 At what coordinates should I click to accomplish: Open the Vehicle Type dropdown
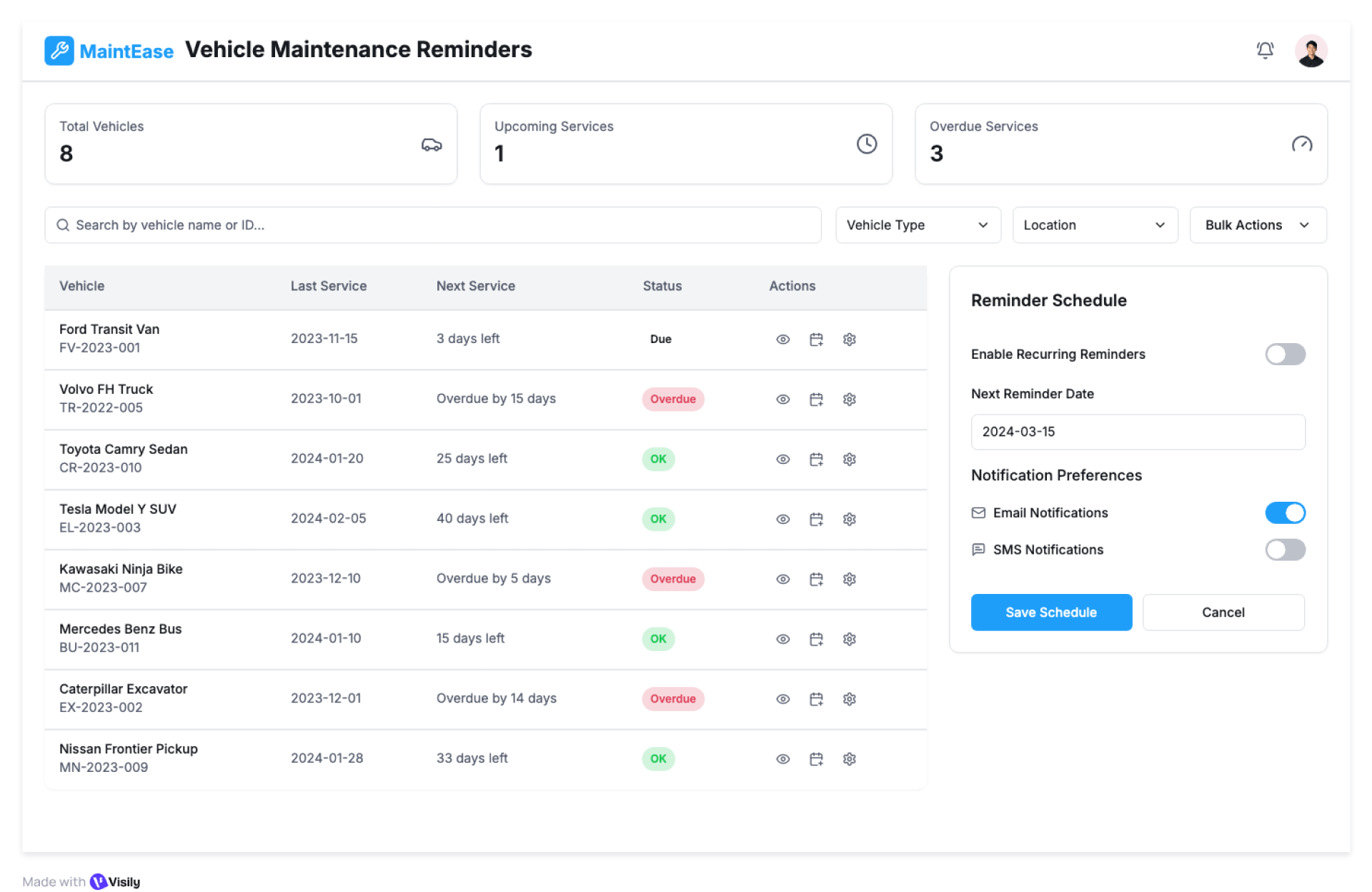(x=918, y=225)
